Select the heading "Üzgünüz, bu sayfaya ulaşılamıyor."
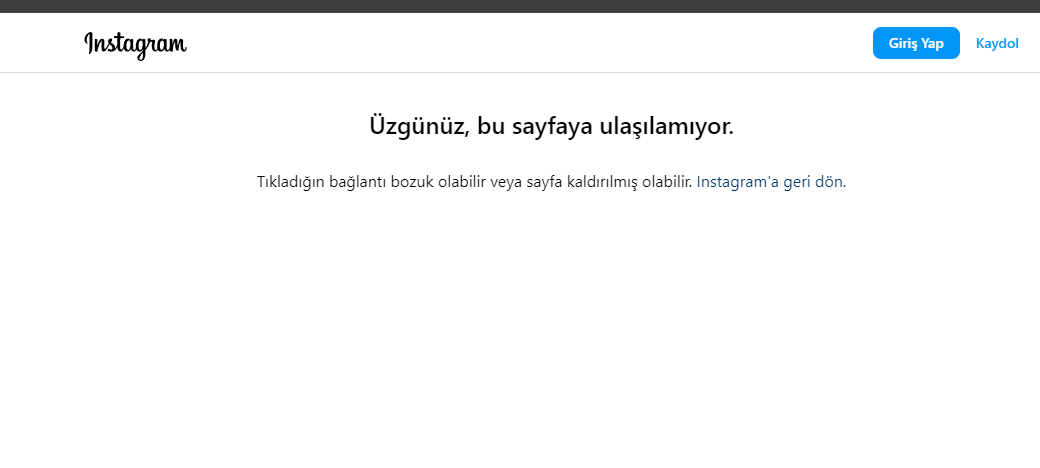This screenshot has width=1040, height=468. click(551, 126)
